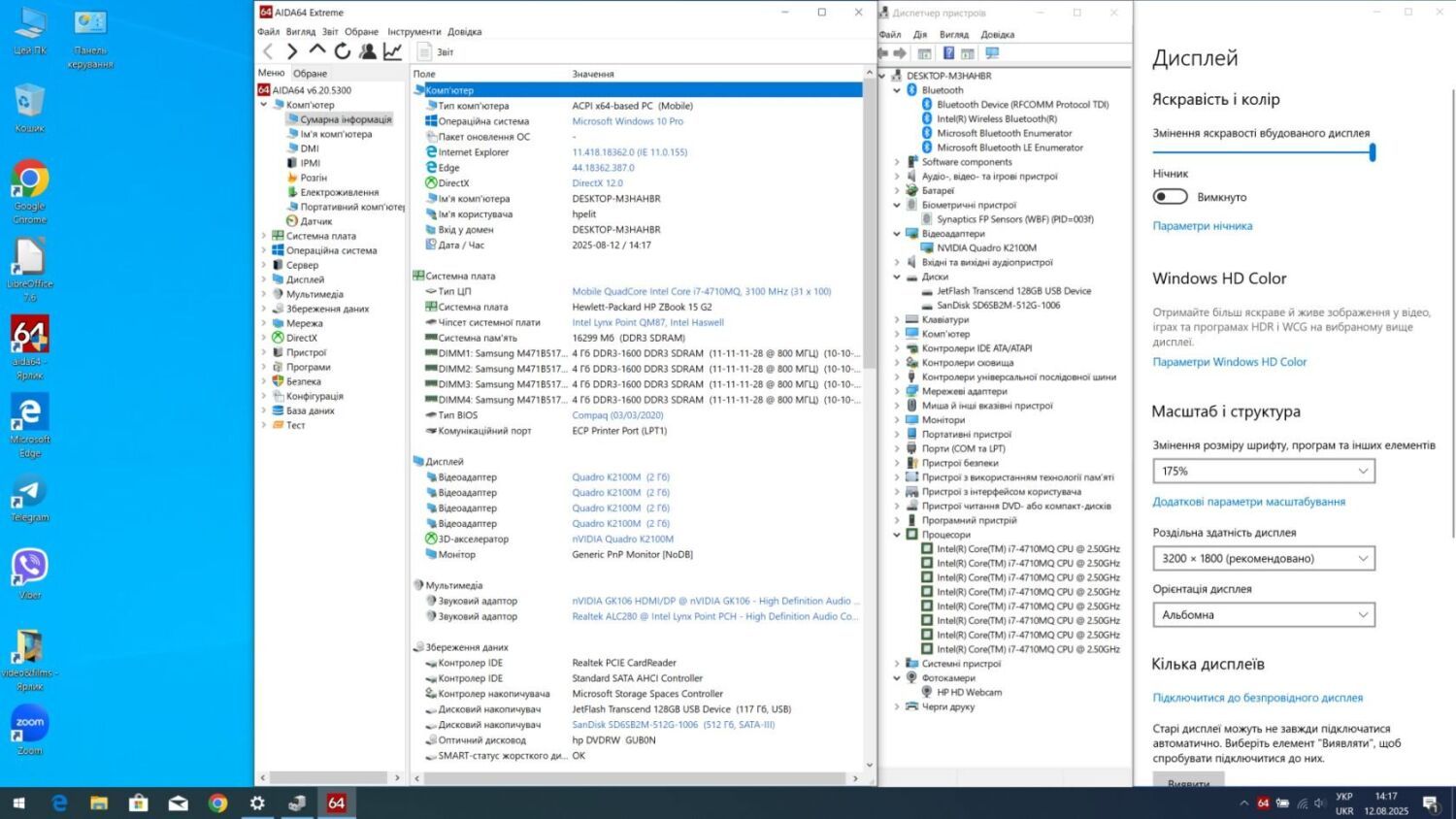Toggle the Night light (Нічник) switch
1456x819 pixels.
click(1170, 197)
